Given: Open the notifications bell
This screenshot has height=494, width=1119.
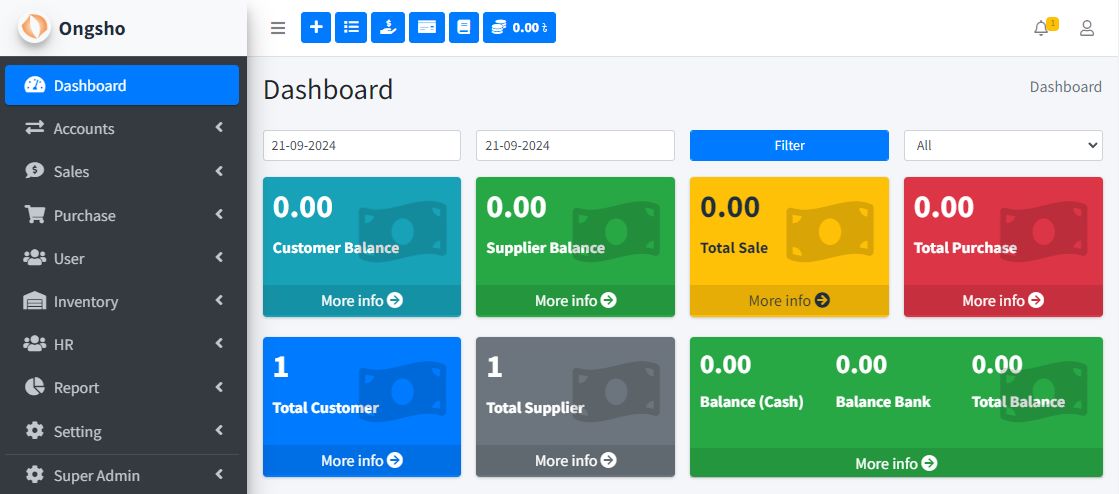Looking at the screenshot, I should point(1042,28).
